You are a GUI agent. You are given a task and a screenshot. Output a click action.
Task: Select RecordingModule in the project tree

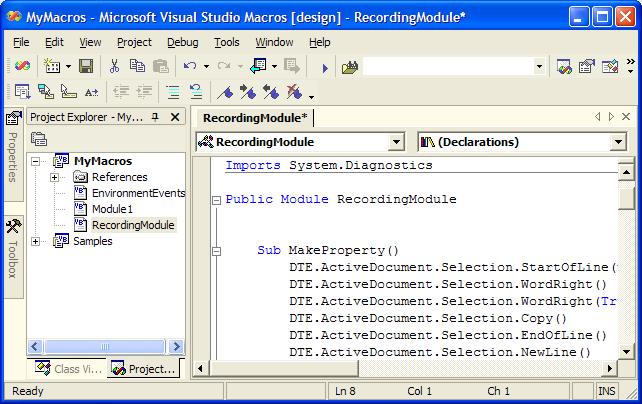coord(133,225)
